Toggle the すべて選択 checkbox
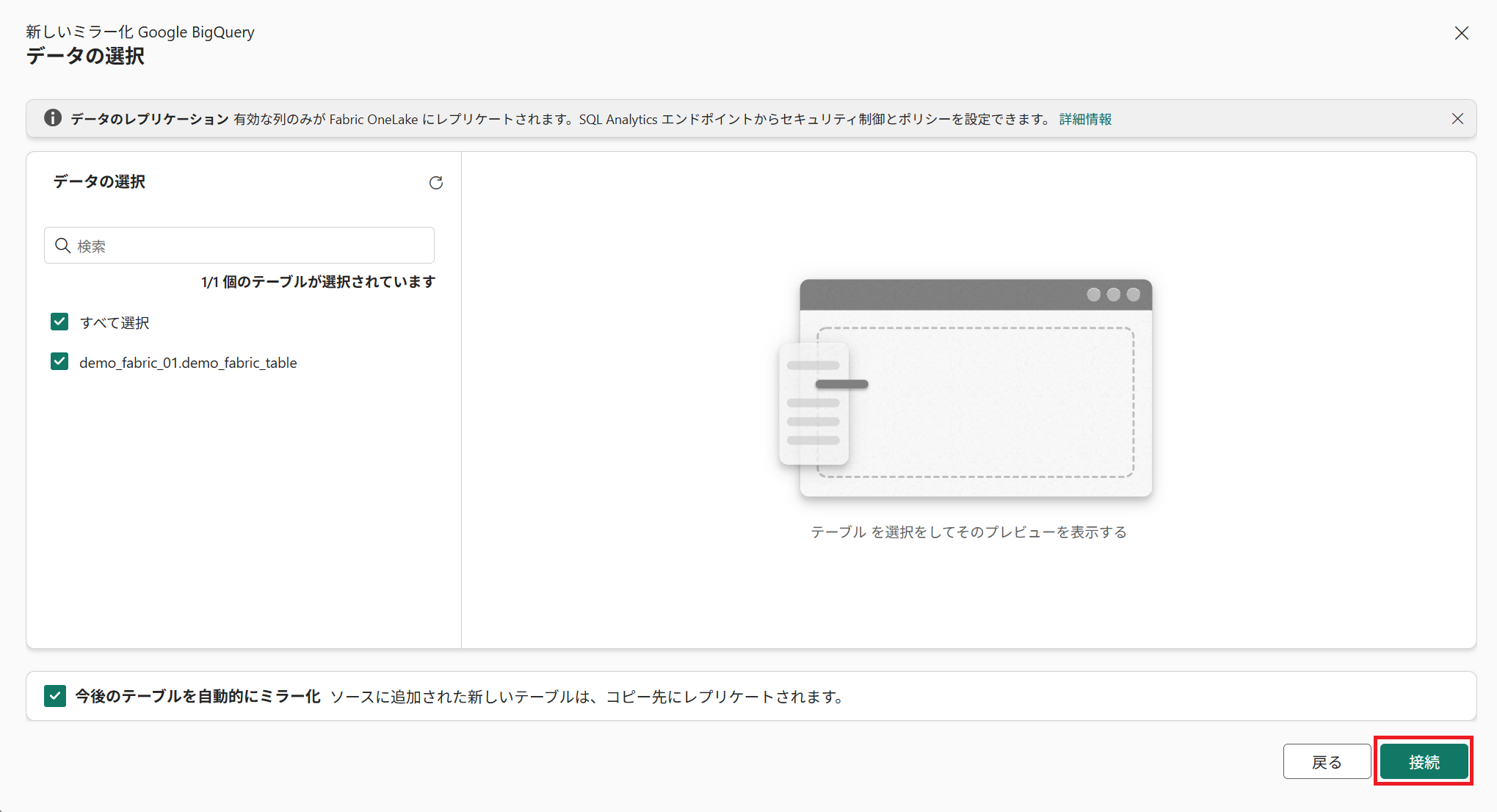This screenshot has height=812, width=1497. click(59, 322)
